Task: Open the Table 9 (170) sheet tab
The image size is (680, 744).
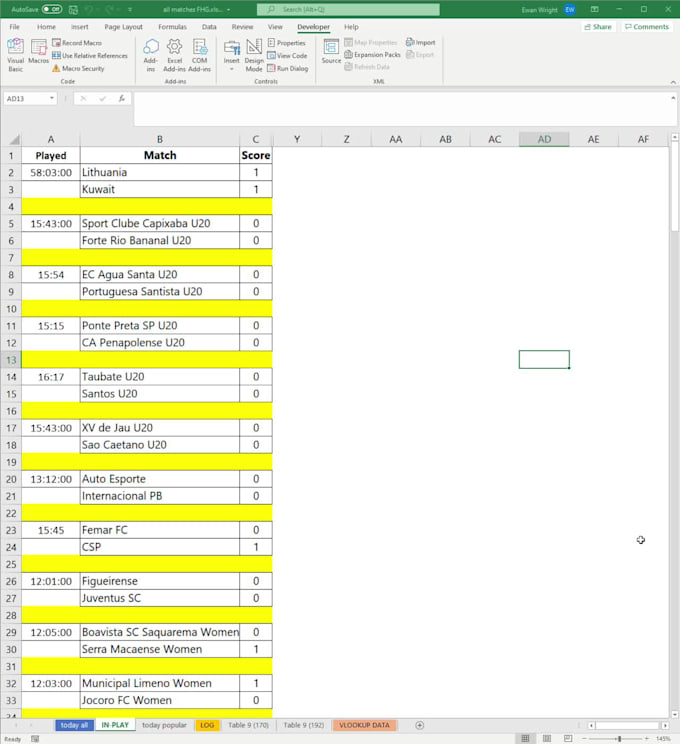Action: coord(248,725)
